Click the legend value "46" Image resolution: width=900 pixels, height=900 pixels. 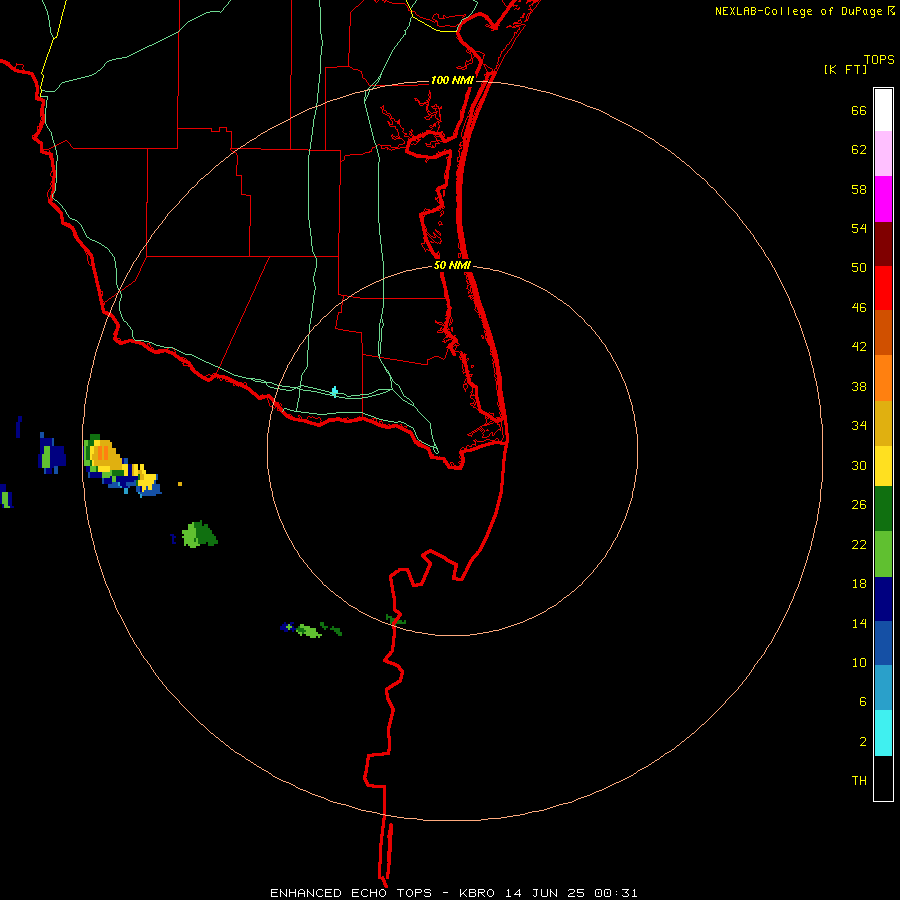click(x=859, y=308)
